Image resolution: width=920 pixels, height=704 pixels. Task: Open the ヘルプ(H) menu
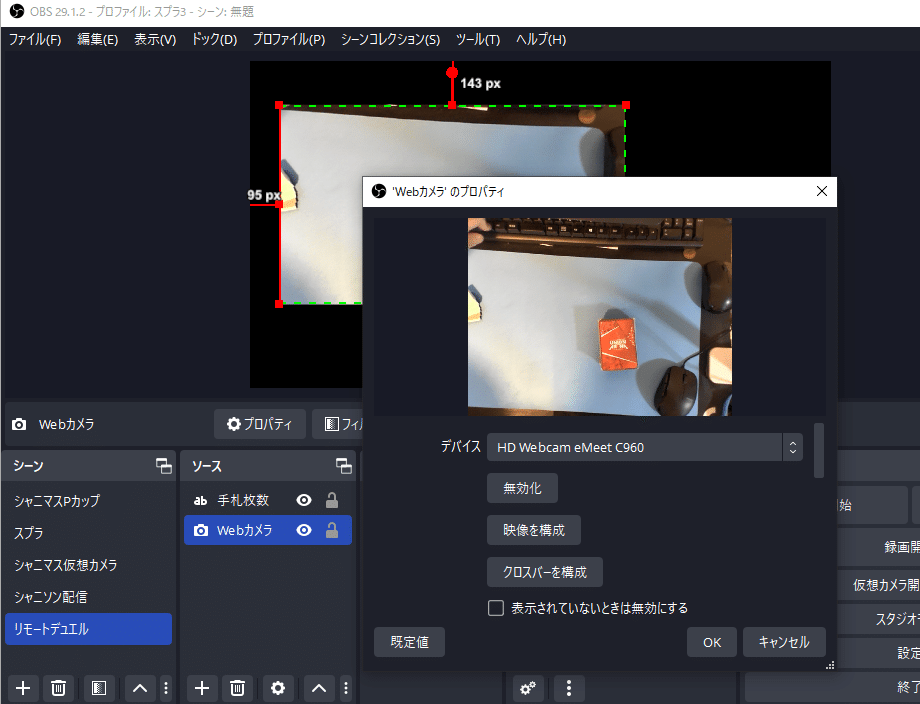click(x=540, y=39)
